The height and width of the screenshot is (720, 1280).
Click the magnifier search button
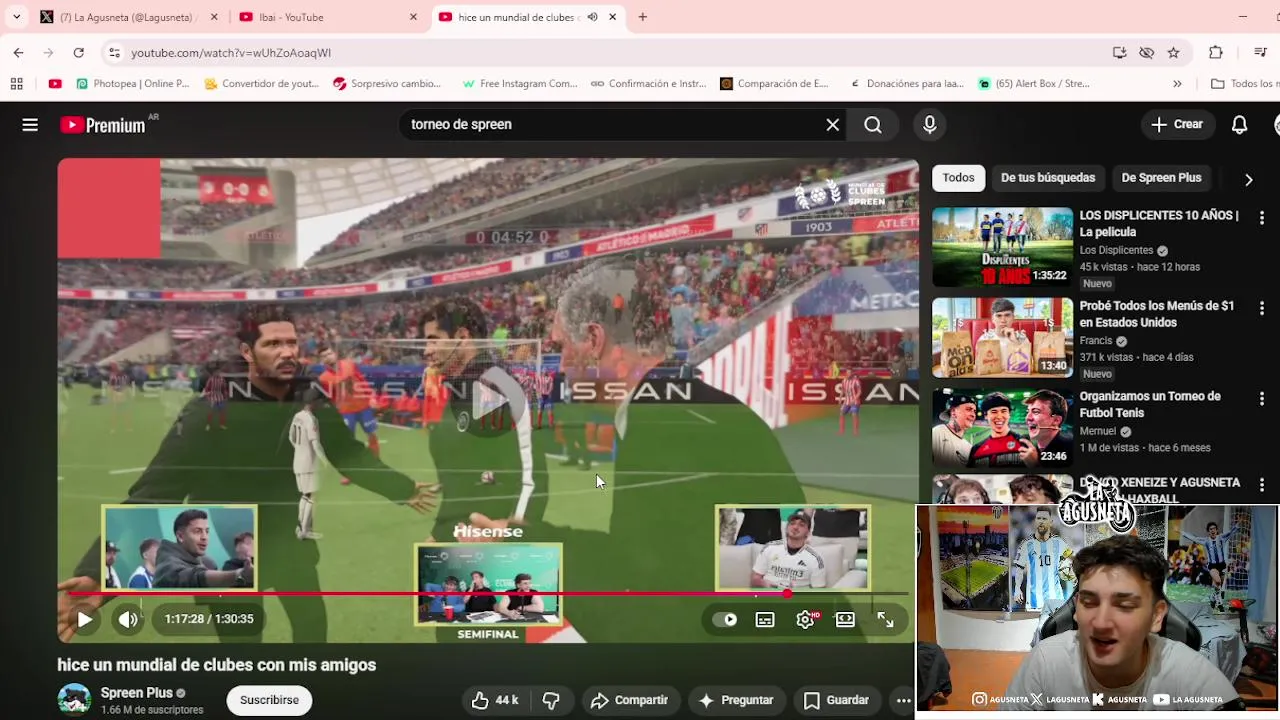click(873, 125)
